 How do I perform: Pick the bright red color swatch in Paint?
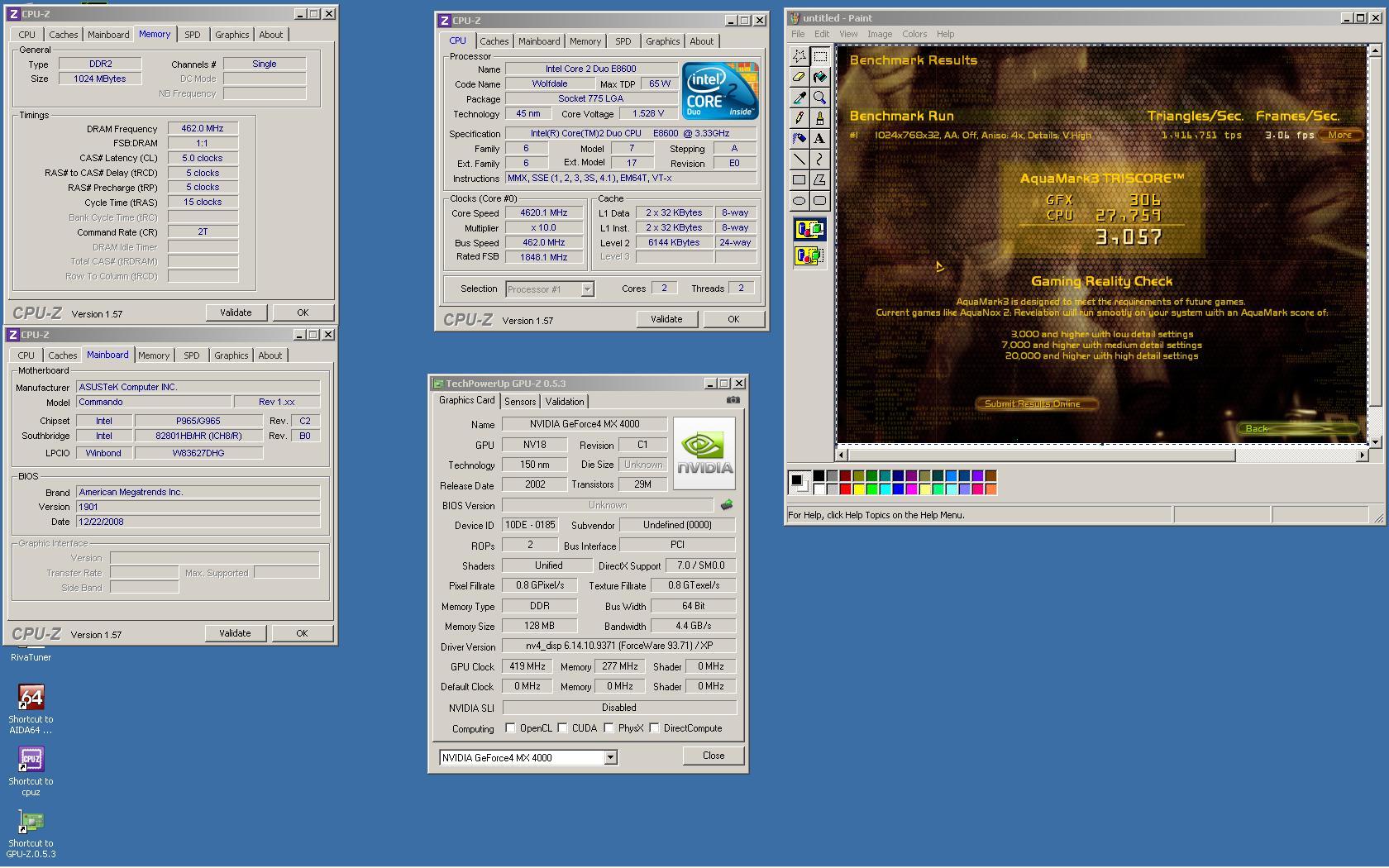(845, 489)
